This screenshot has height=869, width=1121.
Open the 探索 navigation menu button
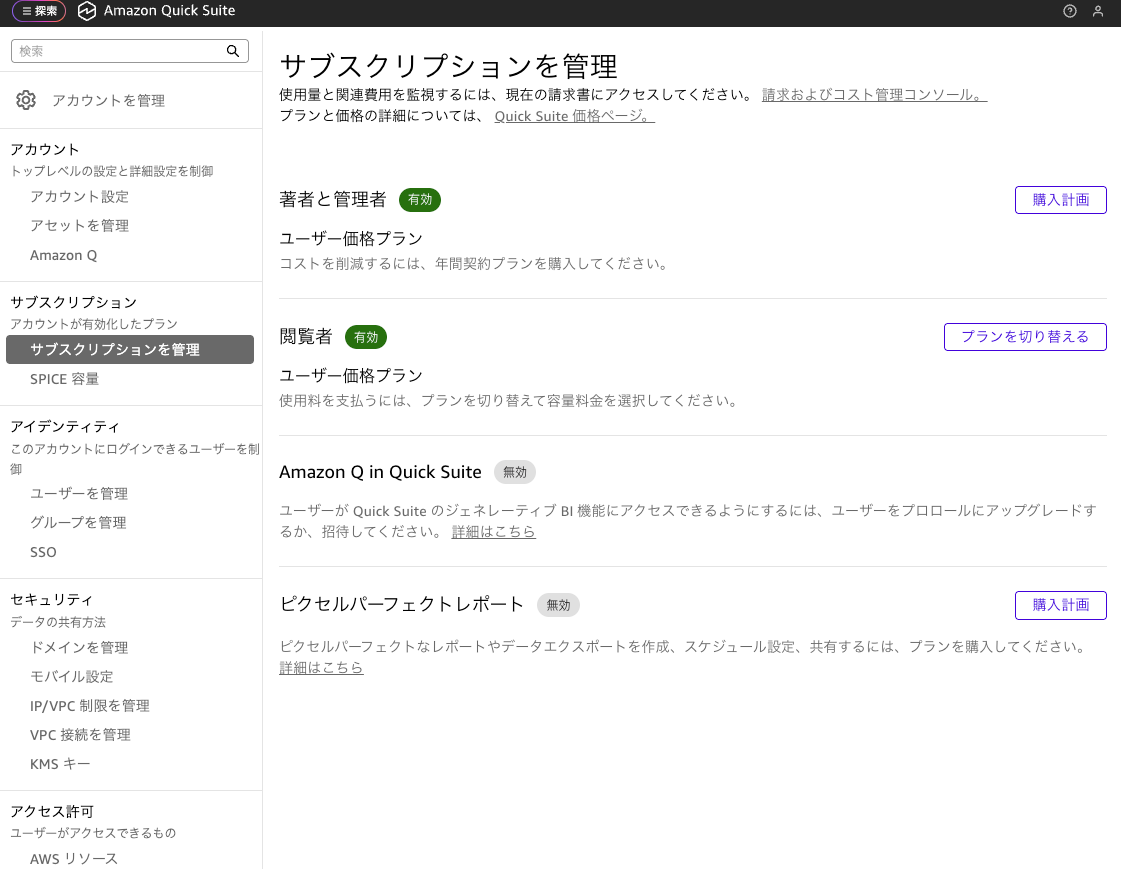coord(39,11)
